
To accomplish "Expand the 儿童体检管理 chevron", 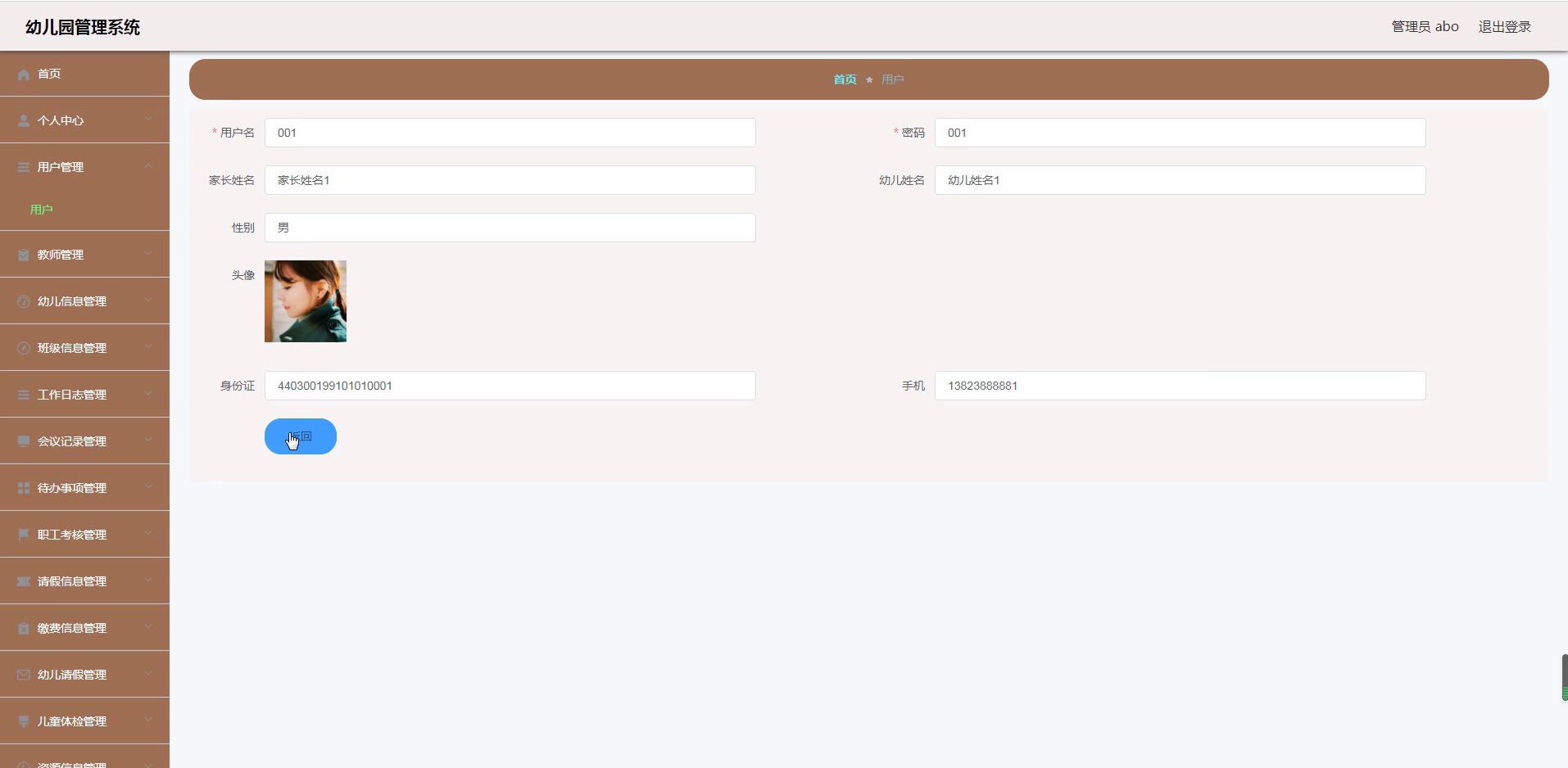I will [x=148, y=721].
